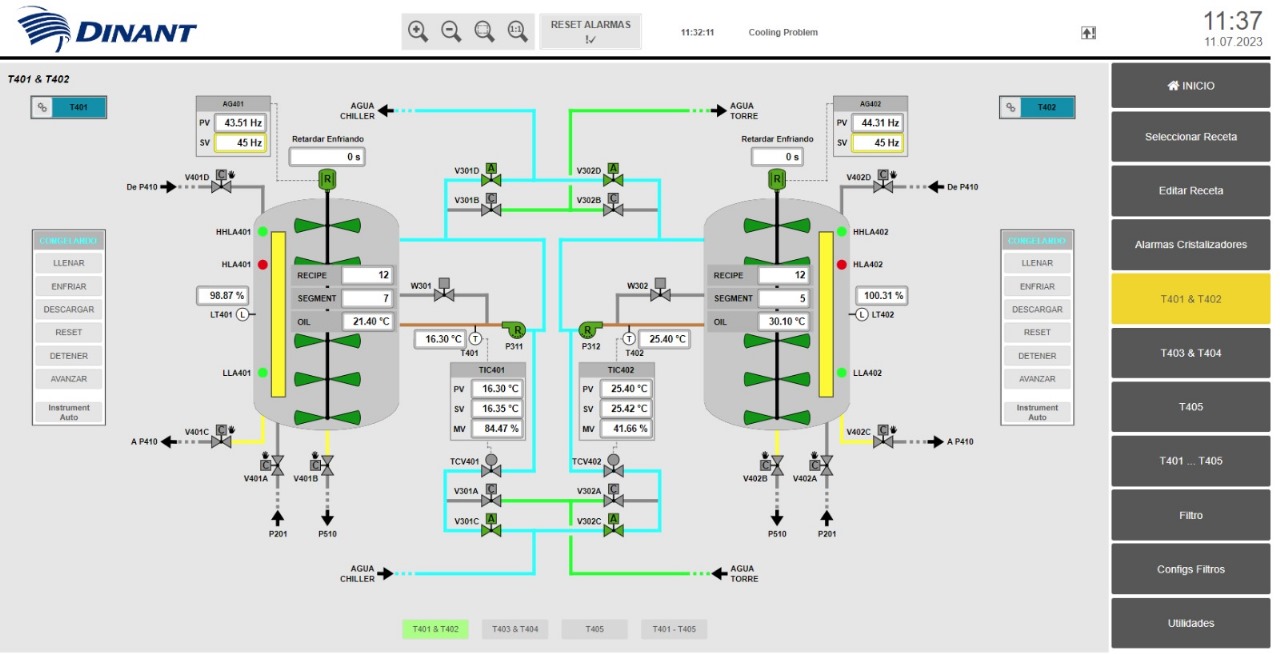Click the link icon beside T401
The width and height of the screenshot is (1280, 654).
pyautogui.click(x=42, y=108)
